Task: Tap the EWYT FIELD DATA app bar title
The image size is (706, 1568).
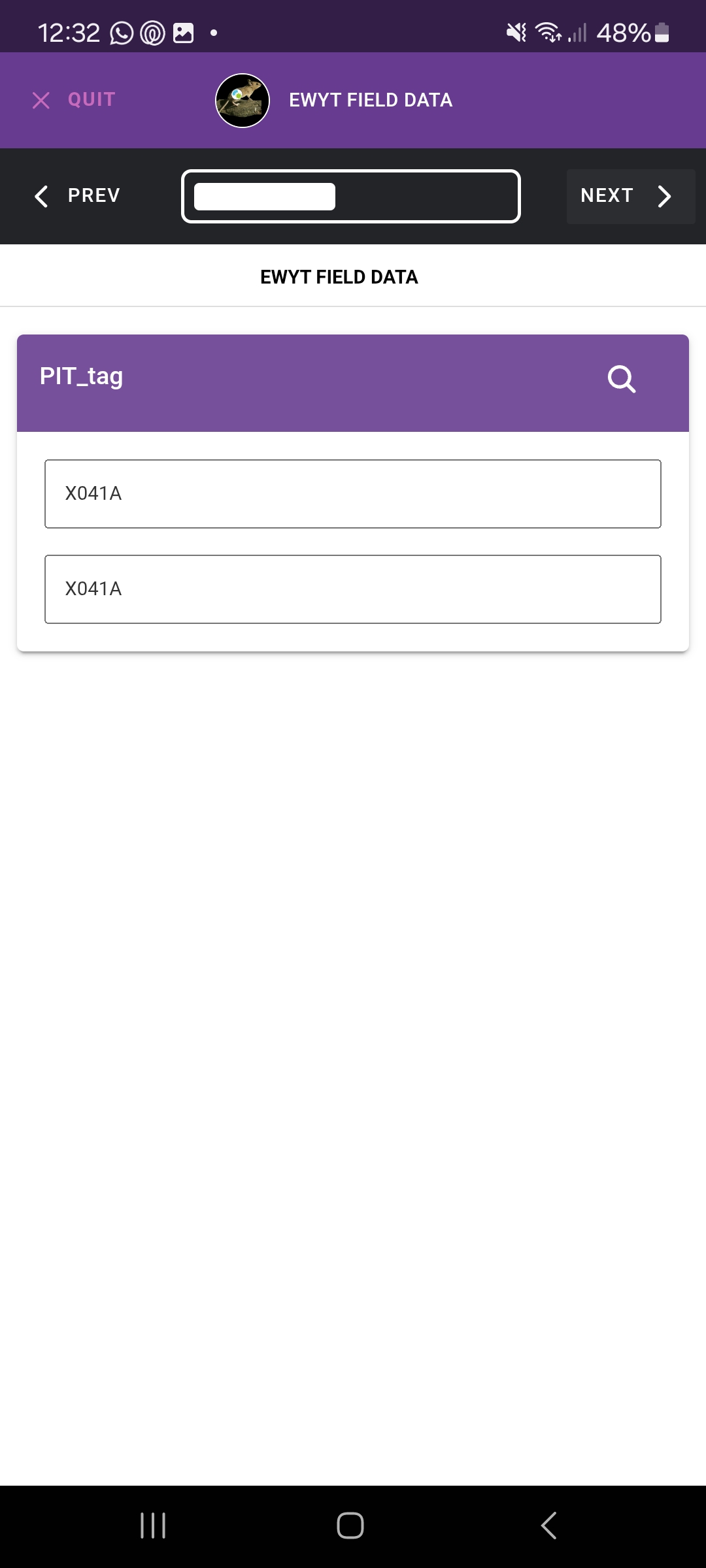Action: (371, 100)
